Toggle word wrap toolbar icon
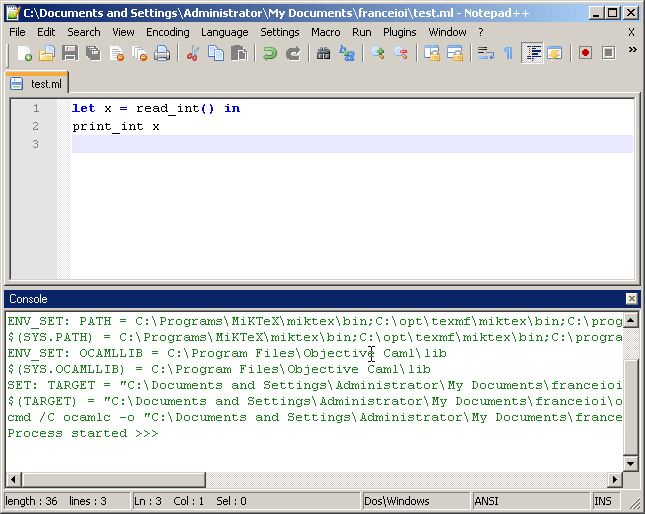 pos(485,53)
